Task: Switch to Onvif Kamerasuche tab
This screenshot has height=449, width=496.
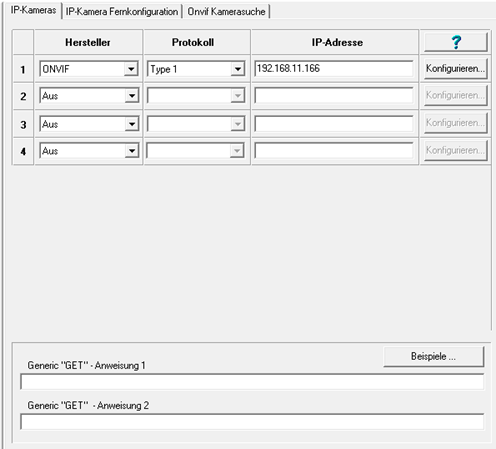Action: [226, 12]
